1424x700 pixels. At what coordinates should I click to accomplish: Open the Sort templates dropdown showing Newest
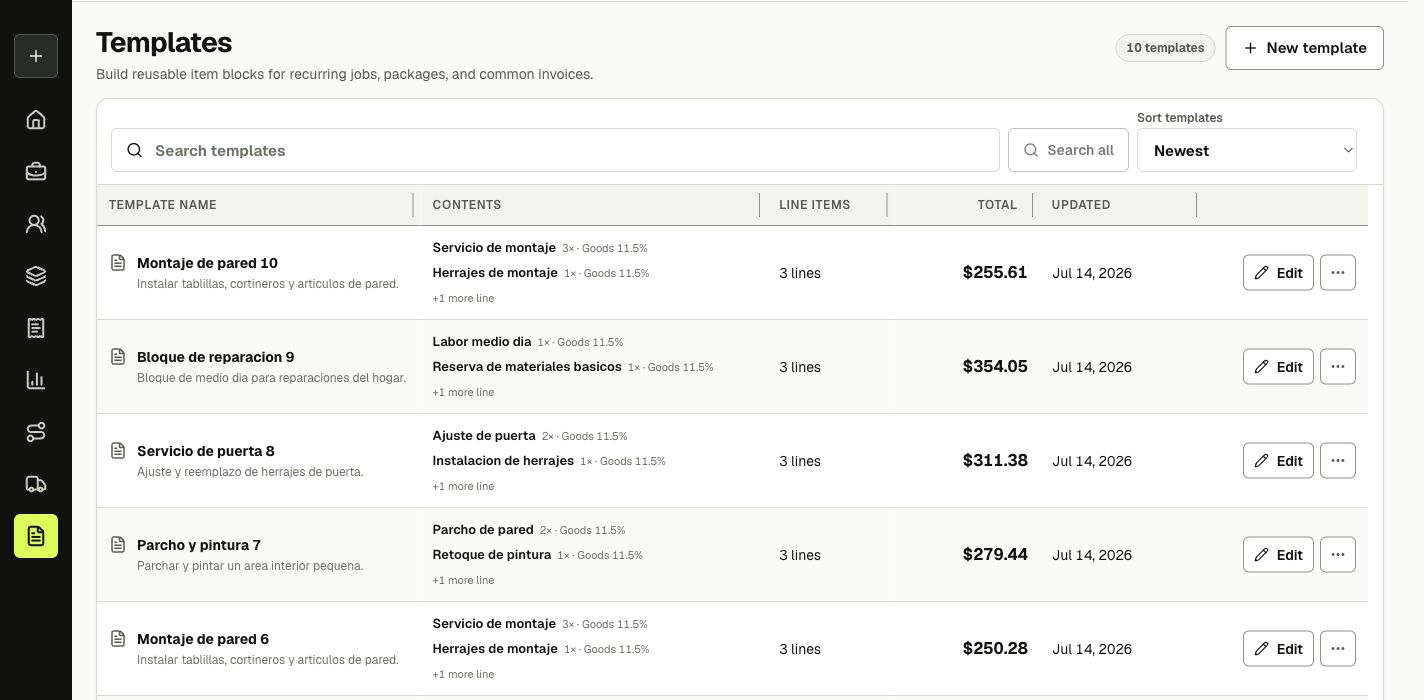coord(1247,150)
